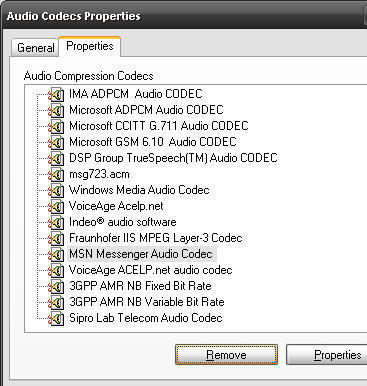Screen dimensions: 367x386
Task: Select the Properties tab
Action: (90, 46)
